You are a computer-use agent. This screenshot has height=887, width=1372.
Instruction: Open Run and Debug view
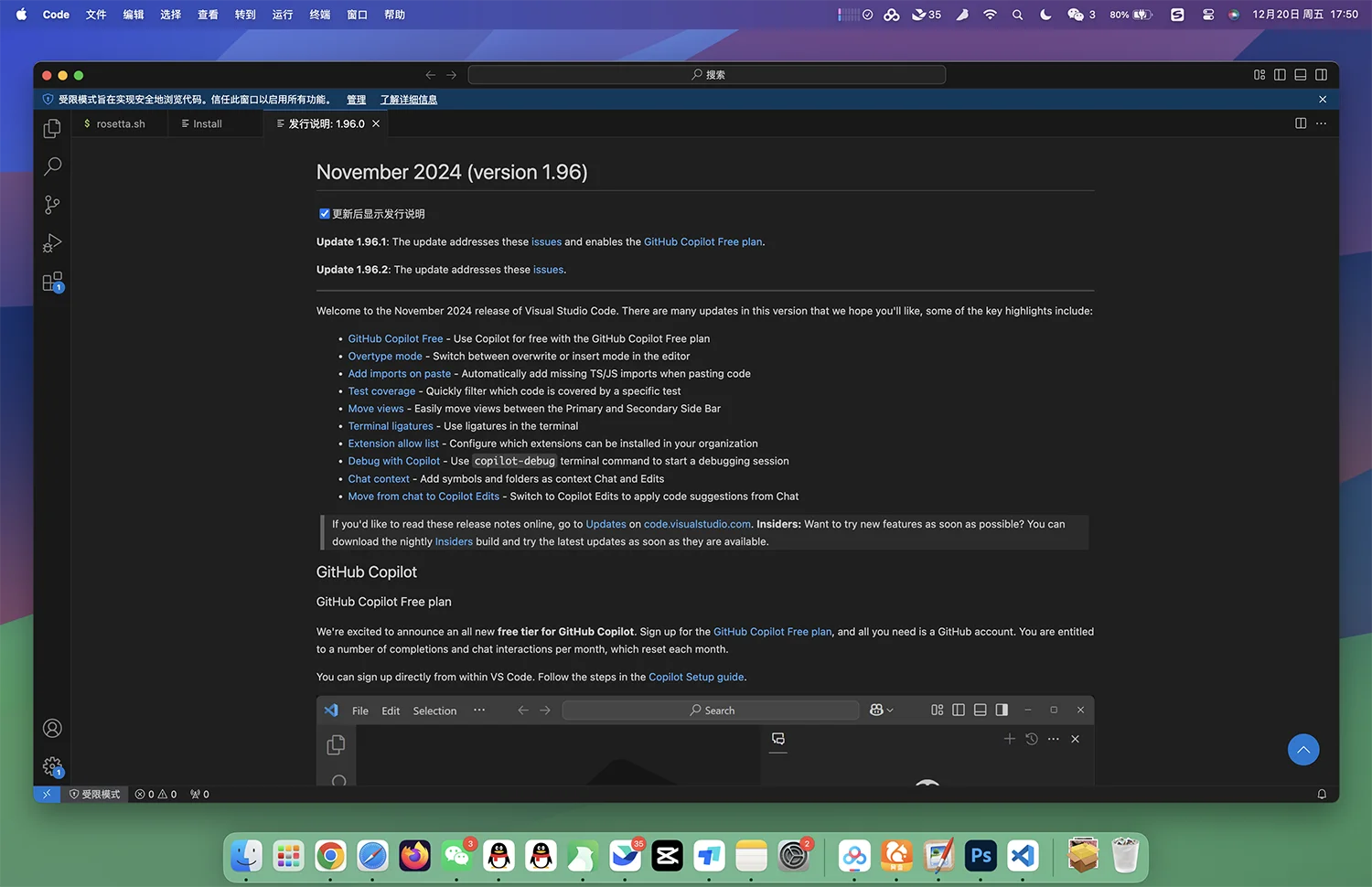[x=52, y=243]
